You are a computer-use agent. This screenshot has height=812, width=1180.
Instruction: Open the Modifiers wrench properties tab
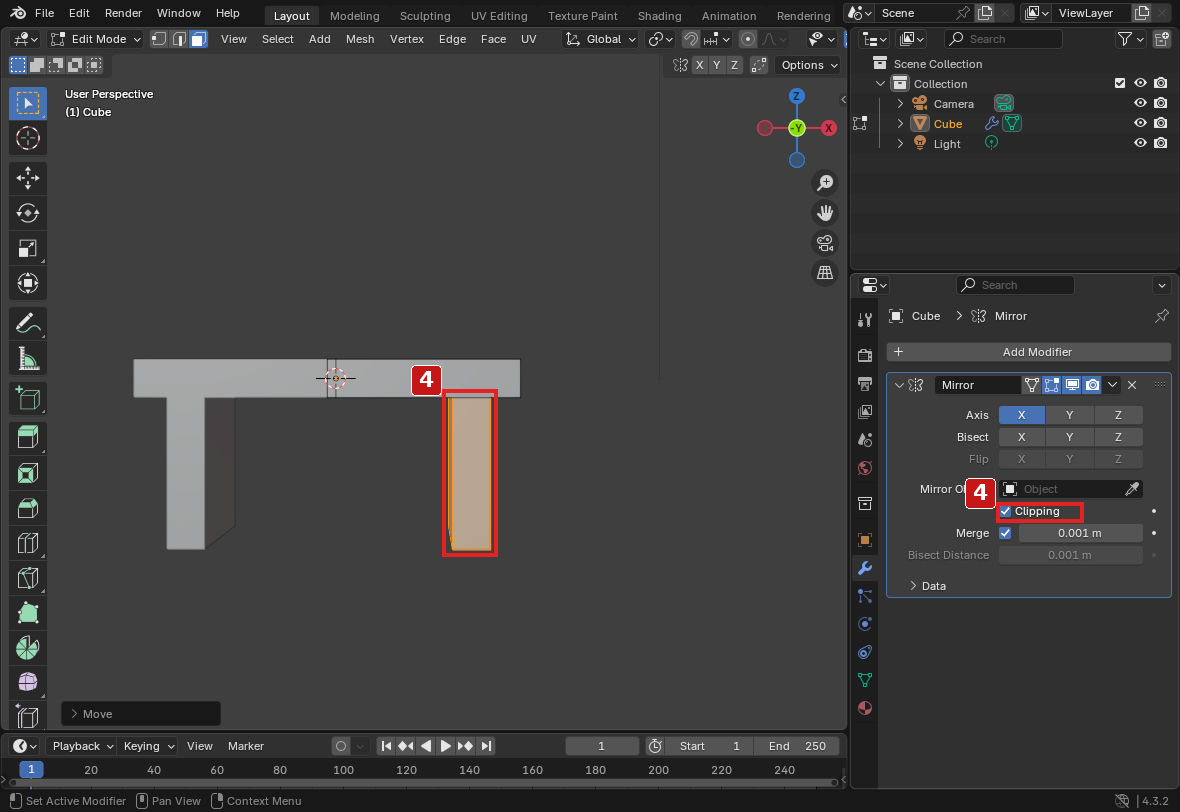coord(865,567)
